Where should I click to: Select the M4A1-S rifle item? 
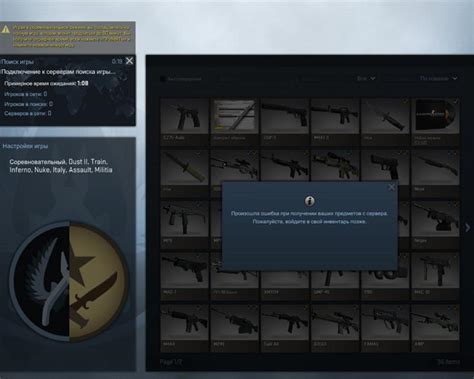click(335, 121)
